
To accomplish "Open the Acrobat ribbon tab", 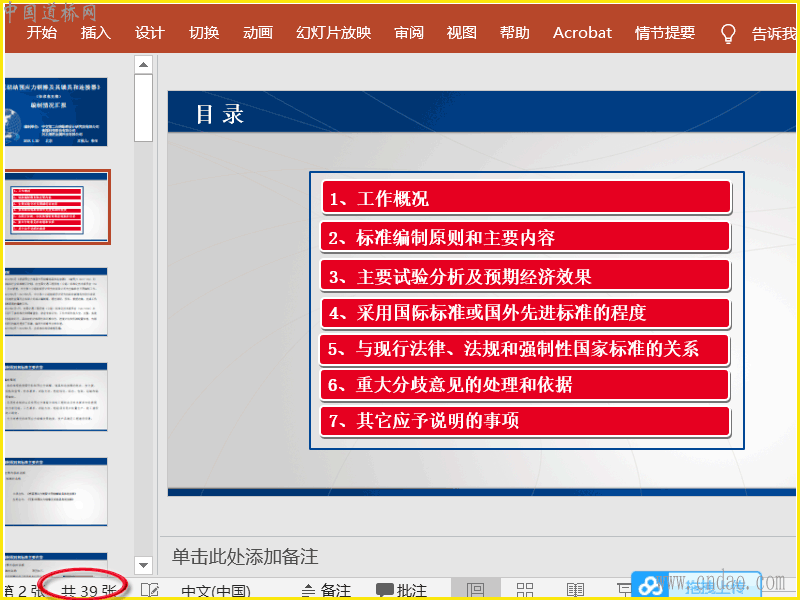I will (x=582, y=33).
